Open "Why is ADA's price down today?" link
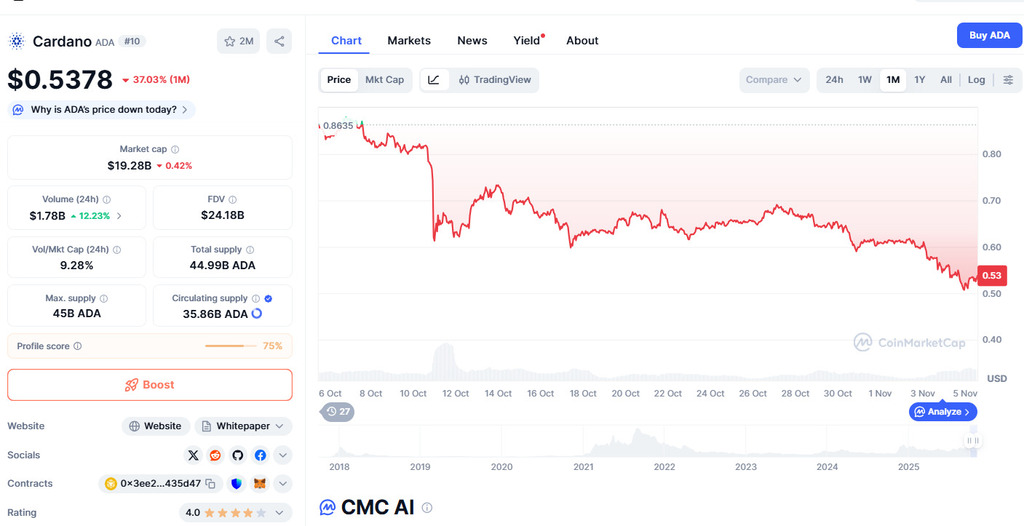 point(103,110)
